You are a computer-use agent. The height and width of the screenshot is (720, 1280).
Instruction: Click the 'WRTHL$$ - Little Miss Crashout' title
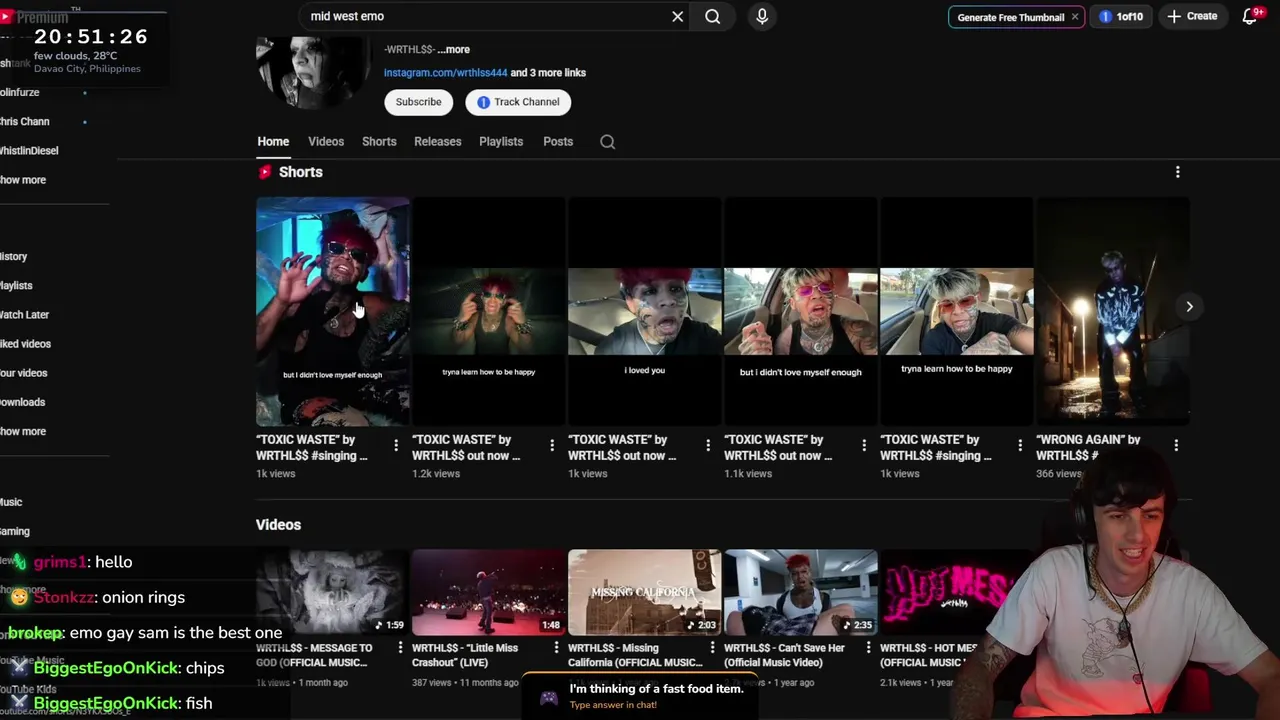(465, 655)
